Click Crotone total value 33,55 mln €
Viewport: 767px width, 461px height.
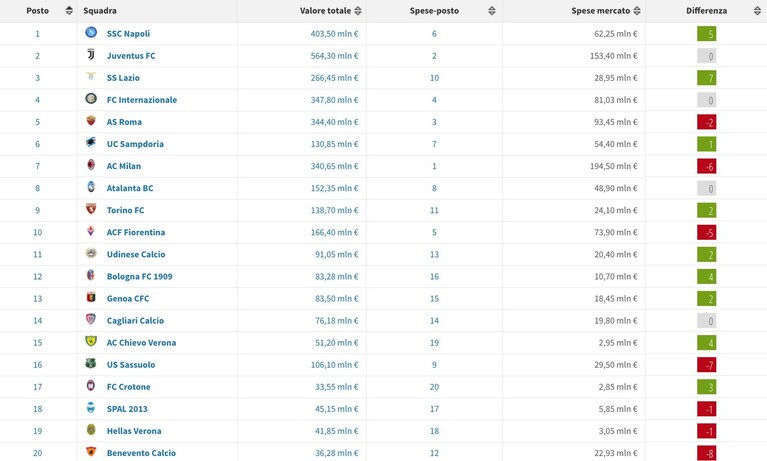click(337, 387)
